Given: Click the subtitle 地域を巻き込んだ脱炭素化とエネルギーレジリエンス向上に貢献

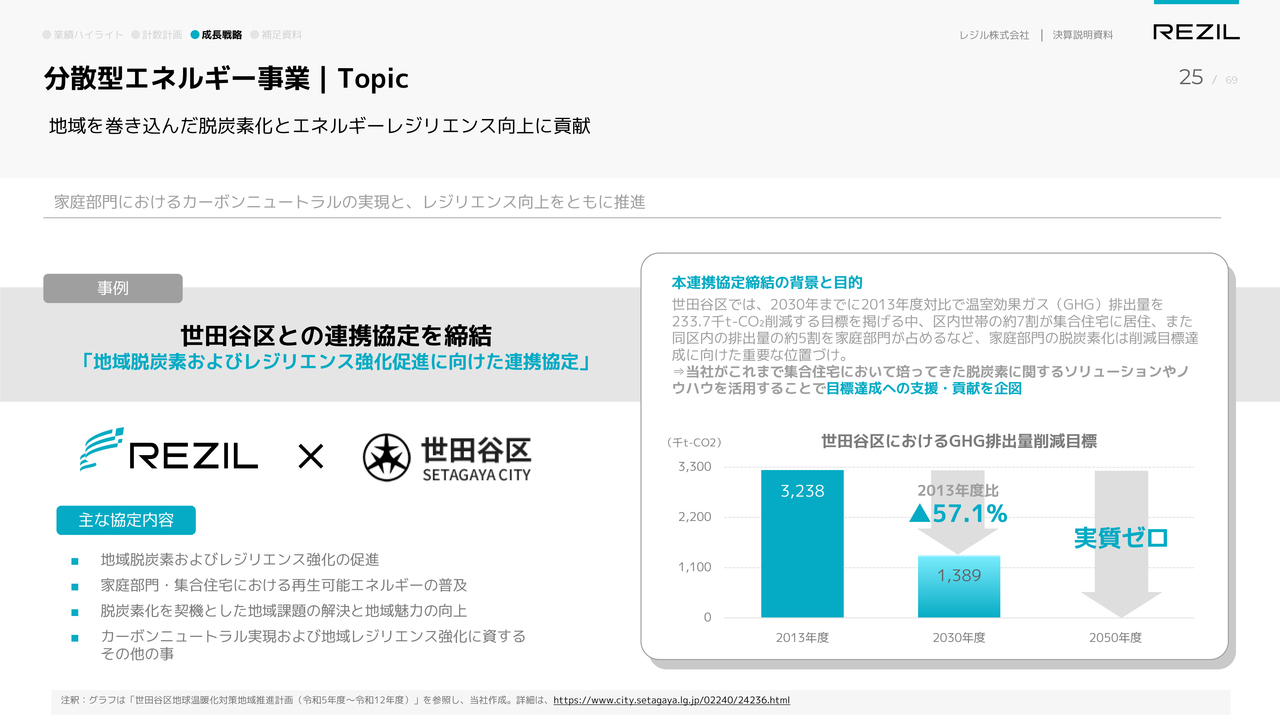Looking at the screenshot, I should pos(320,127).
